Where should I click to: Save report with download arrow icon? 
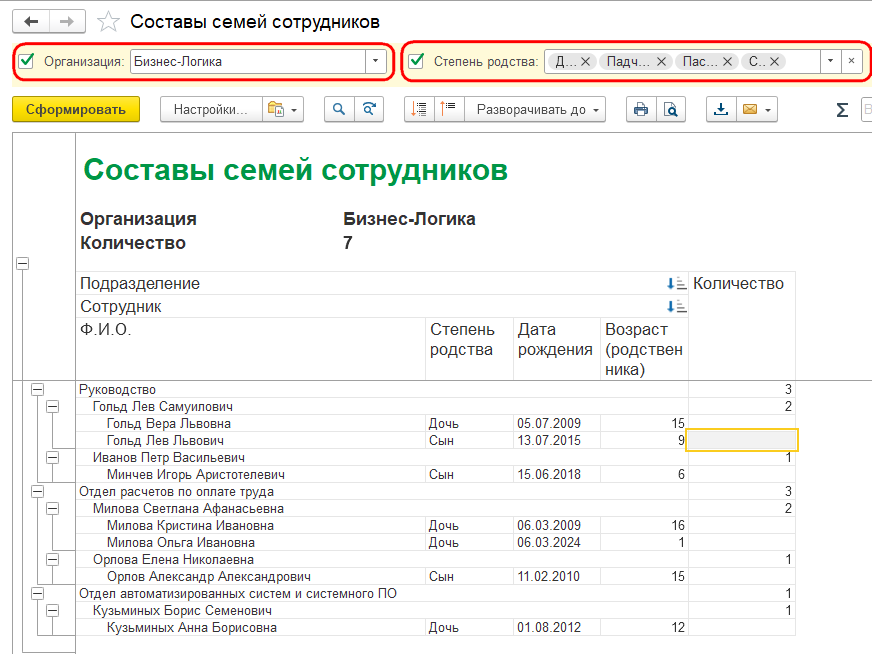click(721, 109)
